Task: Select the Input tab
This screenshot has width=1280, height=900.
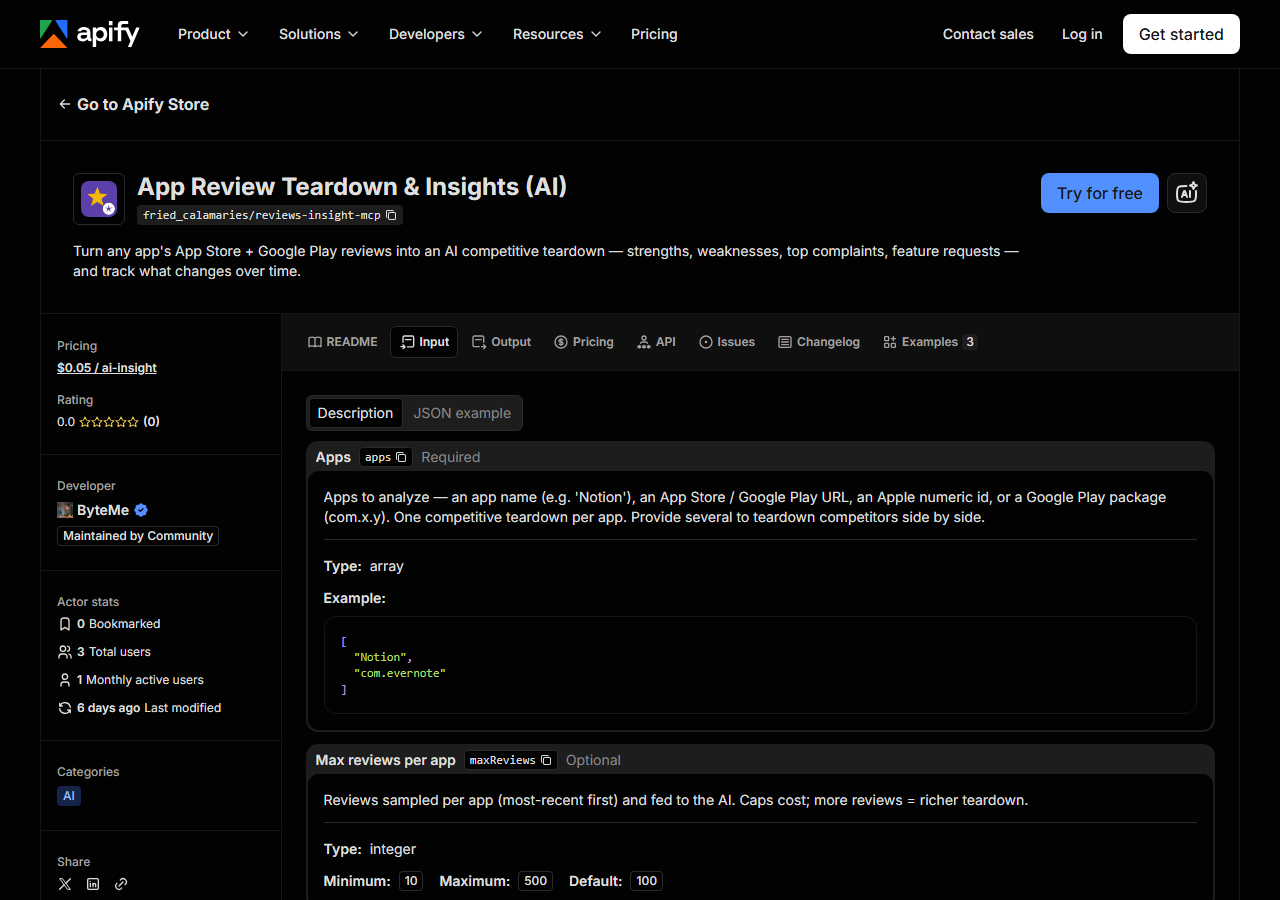Action: (424, 342)
